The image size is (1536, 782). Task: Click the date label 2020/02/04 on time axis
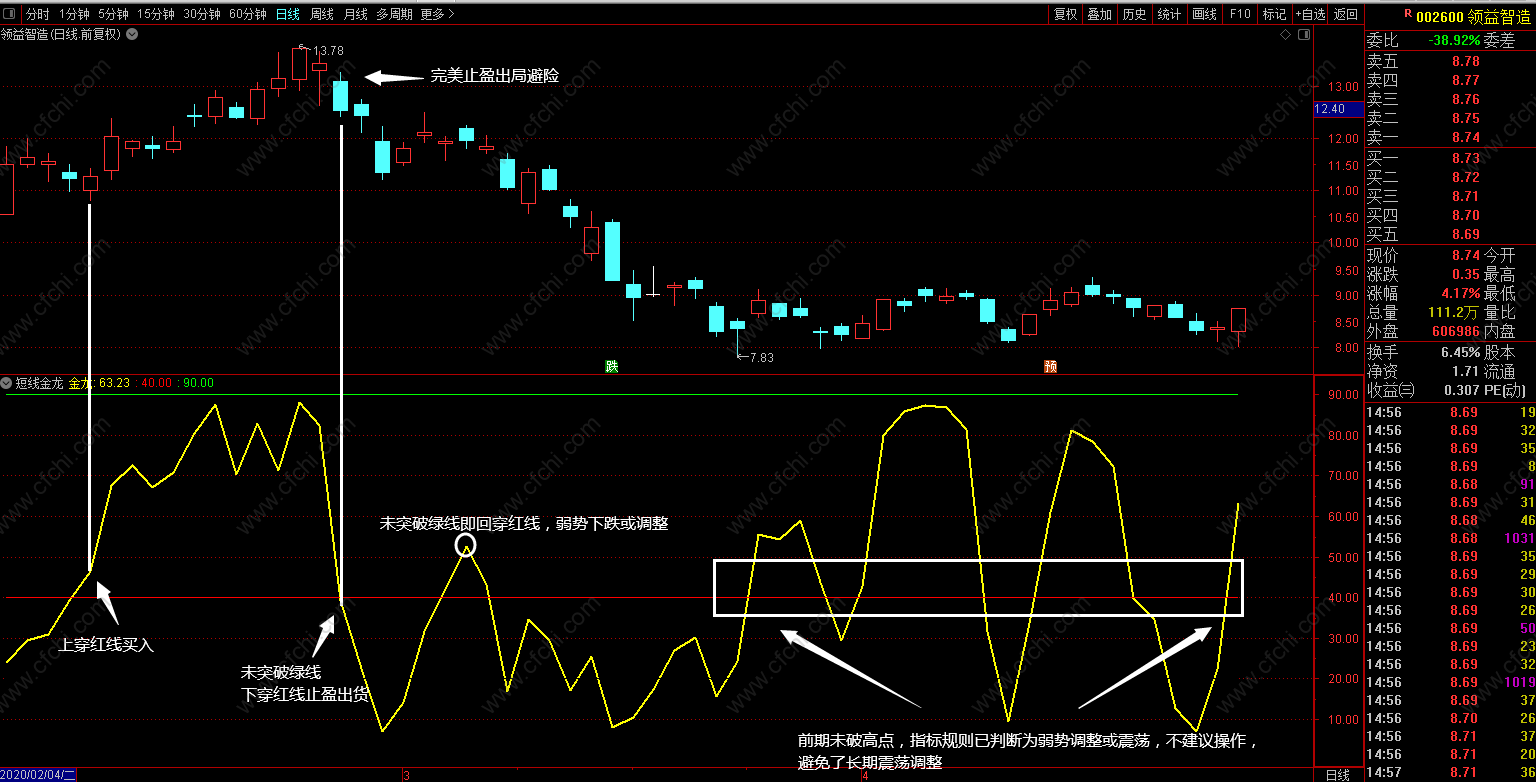pyautogui.click(x=38, y=775)
